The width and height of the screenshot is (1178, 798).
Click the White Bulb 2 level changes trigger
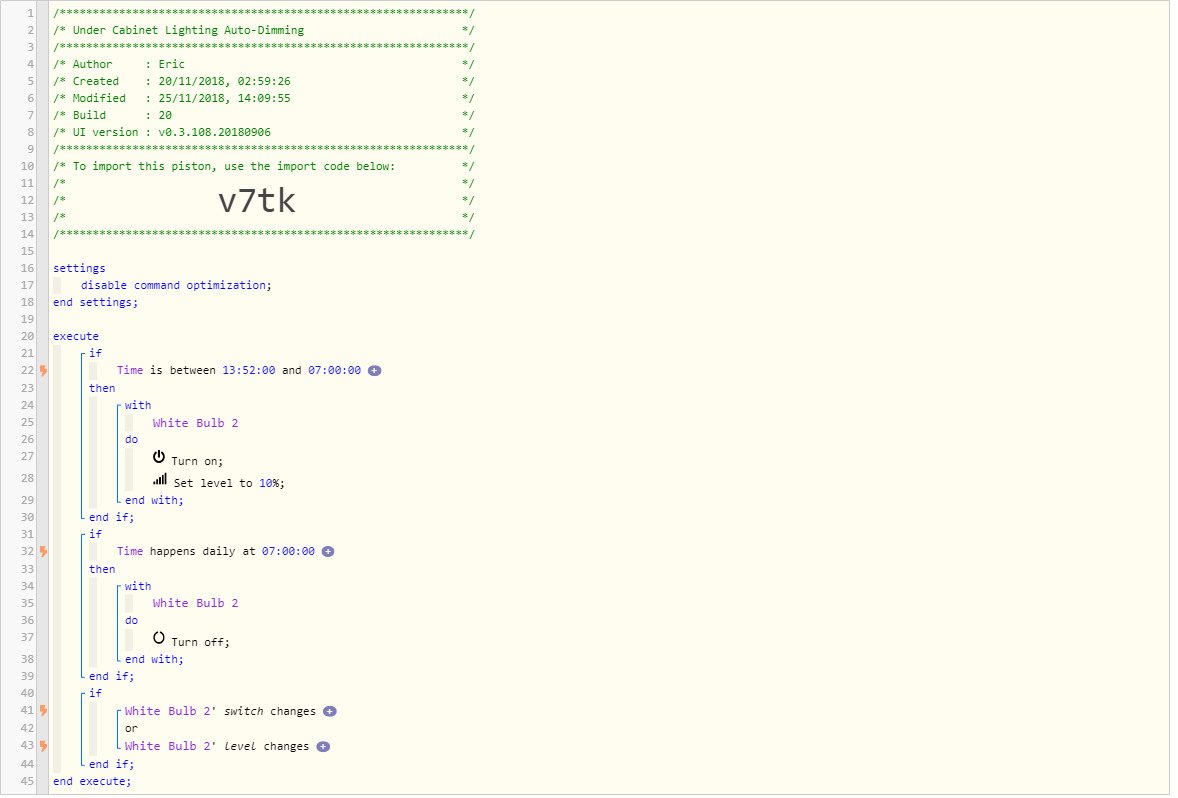point(217,747)
